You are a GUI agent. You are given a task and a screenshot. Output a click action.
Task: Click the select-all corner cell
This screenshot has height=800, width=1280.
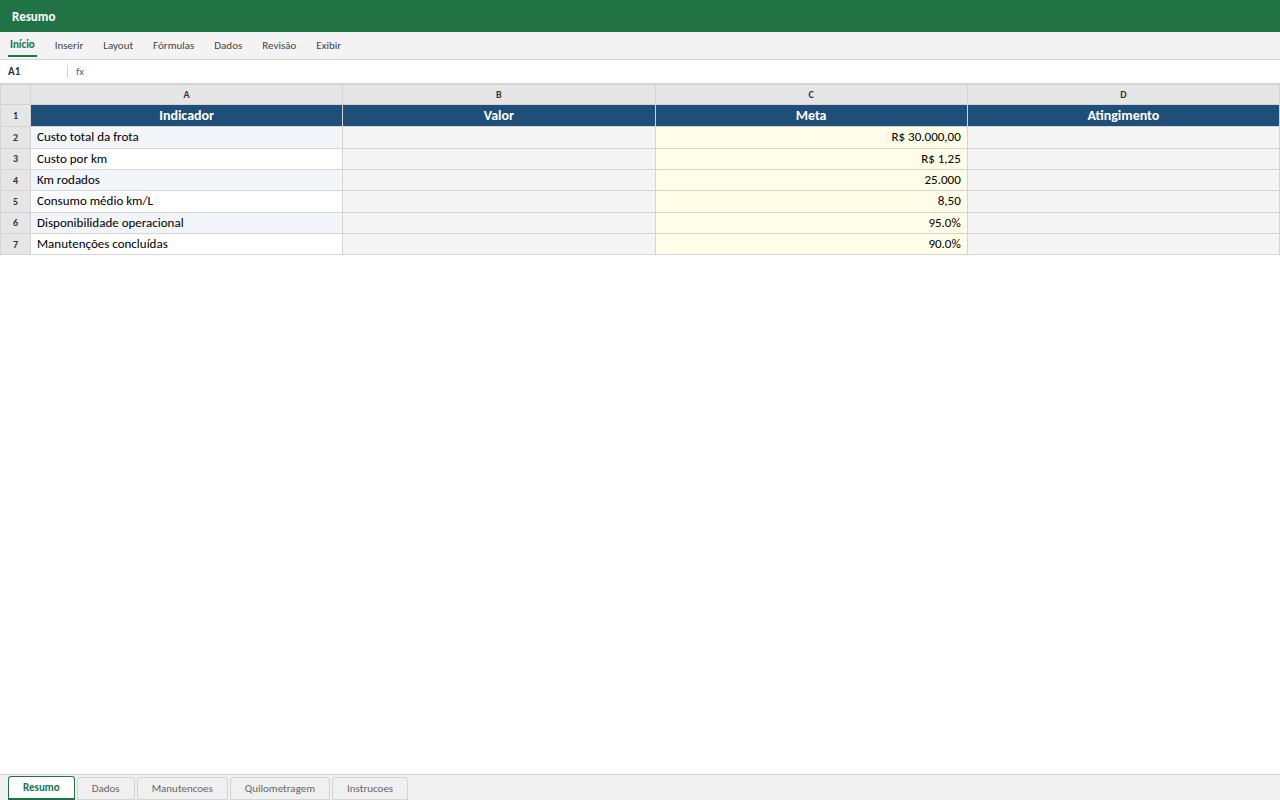pyautogui.click(x=15, y=95)
